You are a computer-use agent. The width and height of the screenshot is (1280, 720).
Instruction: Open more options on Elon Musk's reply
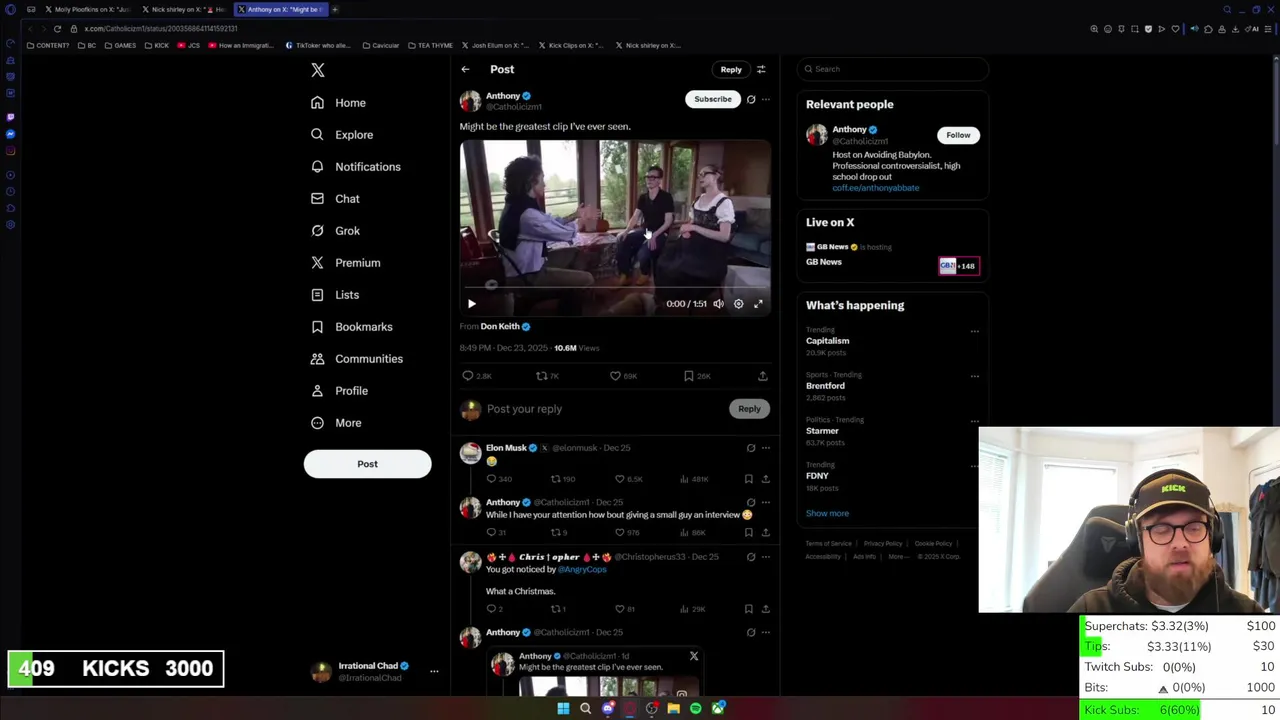coord(766,448)
